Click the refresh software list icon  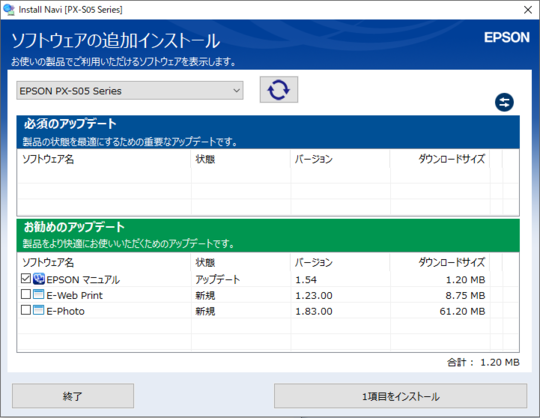point(279,90)
